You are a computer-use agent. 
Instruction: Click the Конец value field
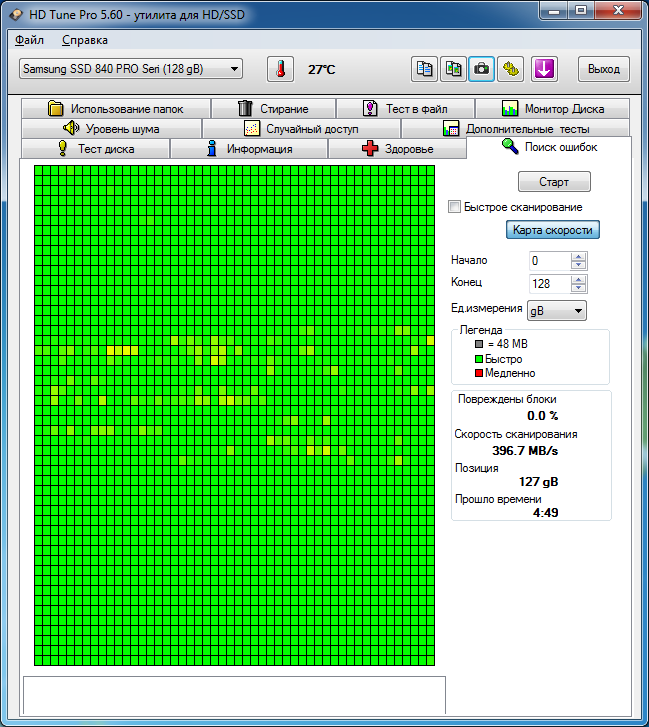click(x=550, y=284)
